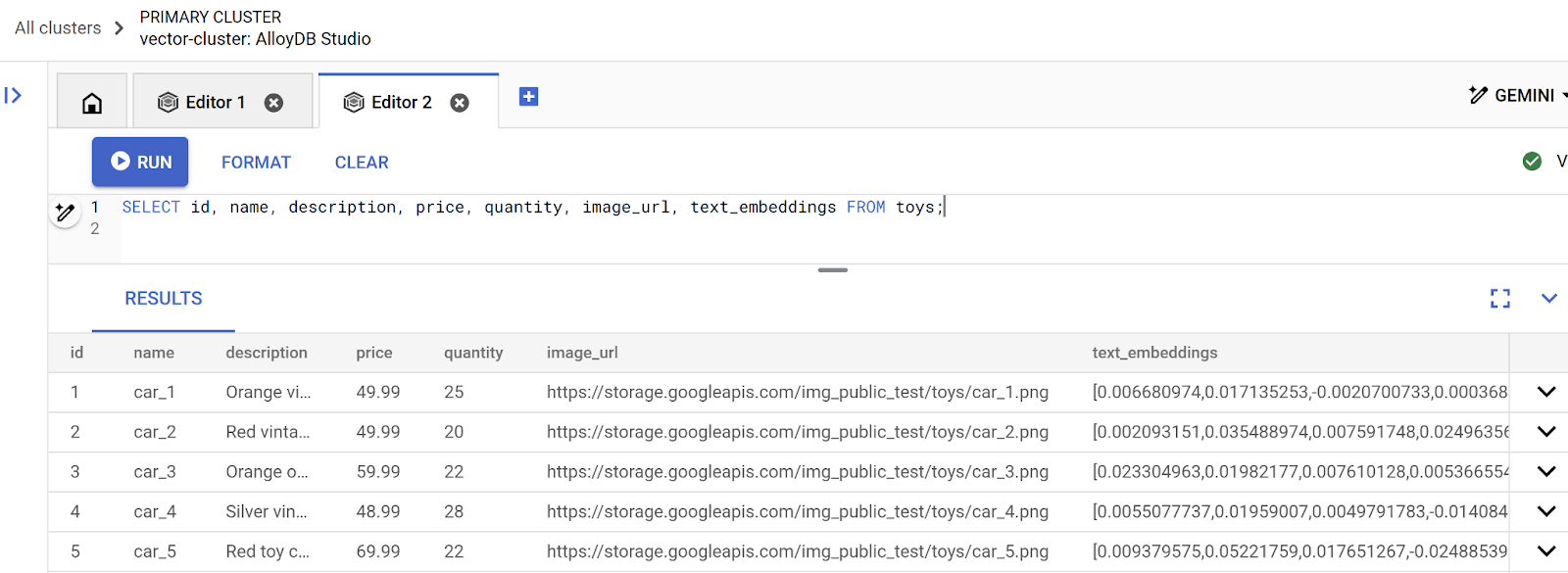Go to the All clusters breadcrumb
Screen dimensions: 1568x573
(58, 28)
